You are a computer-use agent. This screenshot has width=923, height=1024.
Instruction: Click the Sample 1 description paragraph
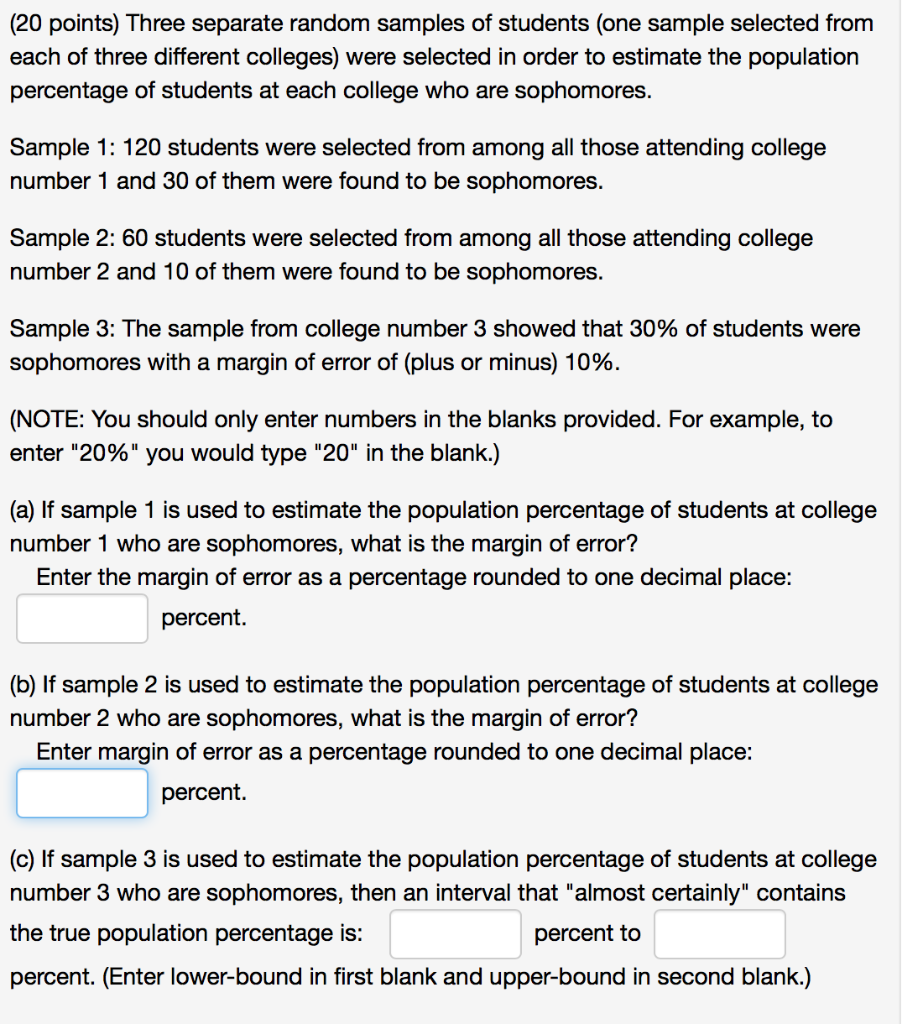417,164
